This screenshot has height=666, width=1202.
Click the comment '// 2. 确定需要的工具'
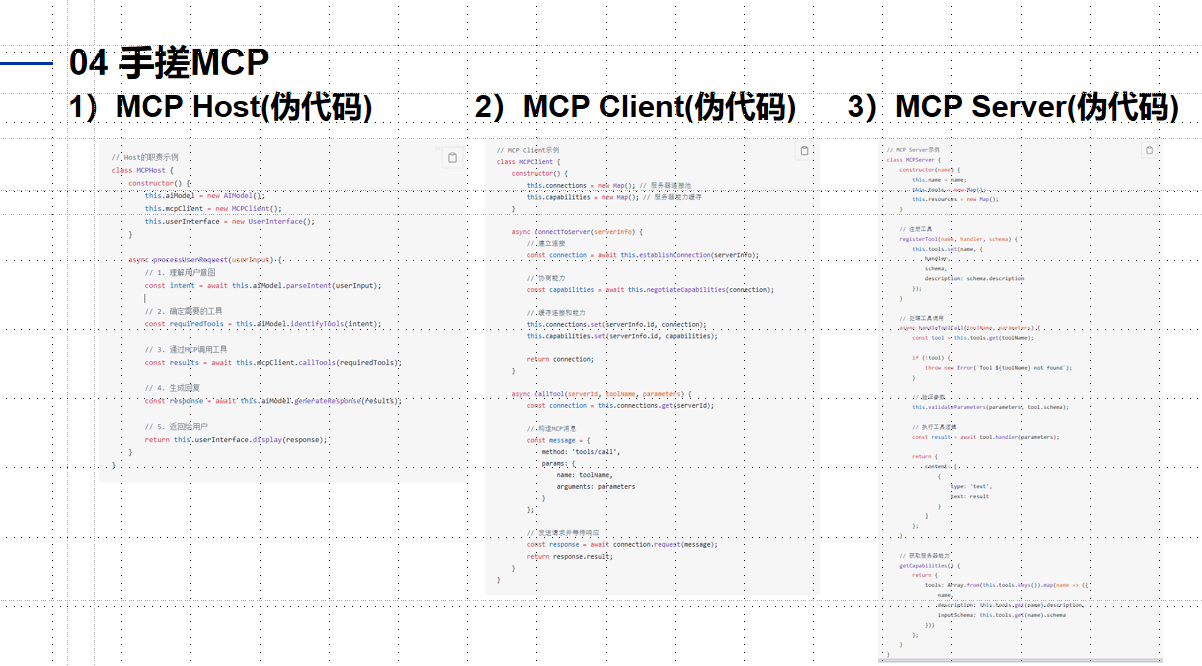(183, 311)
